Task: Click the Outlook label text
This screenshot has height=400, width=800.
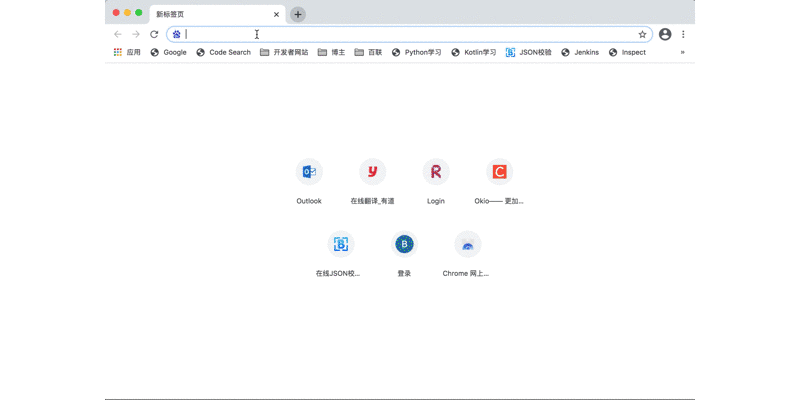Action: pos(309,201)
